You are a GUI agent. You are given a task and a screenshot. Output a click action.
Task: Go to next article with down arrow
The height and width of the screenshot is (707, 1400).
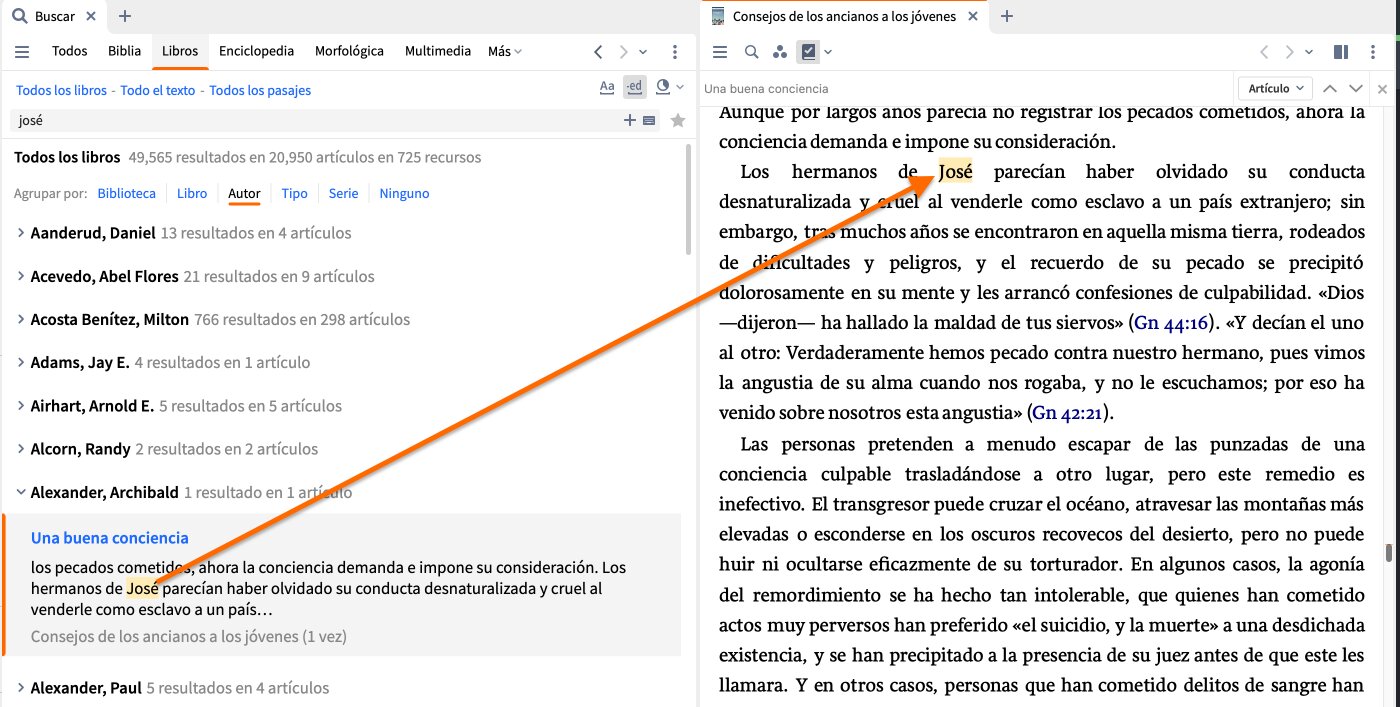1356,88
